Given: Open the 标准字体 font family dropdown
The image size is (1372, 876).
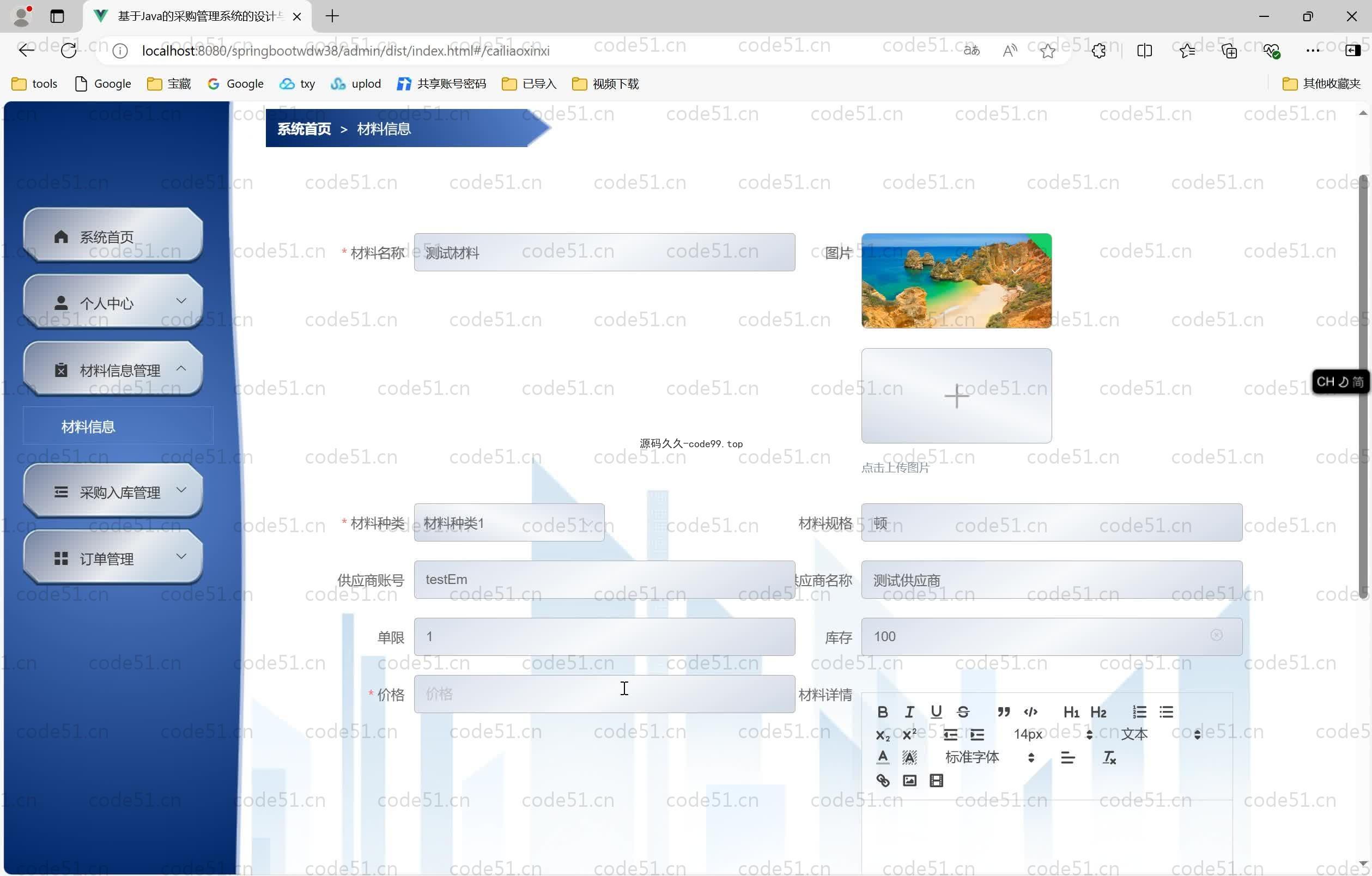Looking at the screenshot, I should coord(989,758).
